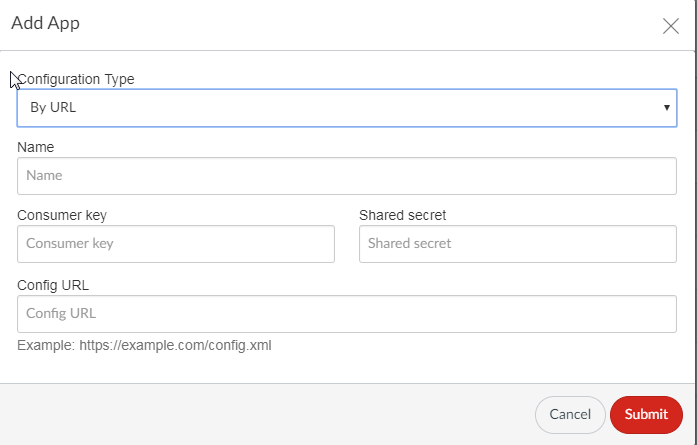697x445 pixels.
Task: Submit the Add App form
Action: tap(646, 414)
